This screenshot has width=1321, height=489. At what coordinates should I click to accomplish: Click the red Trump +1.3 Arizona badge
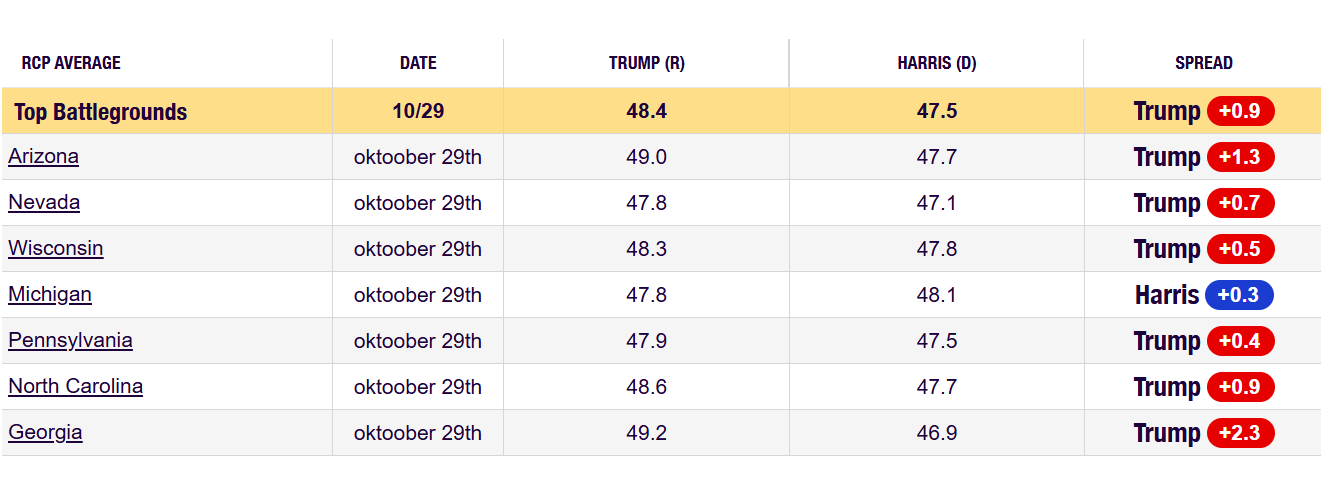click(1240, 157)
